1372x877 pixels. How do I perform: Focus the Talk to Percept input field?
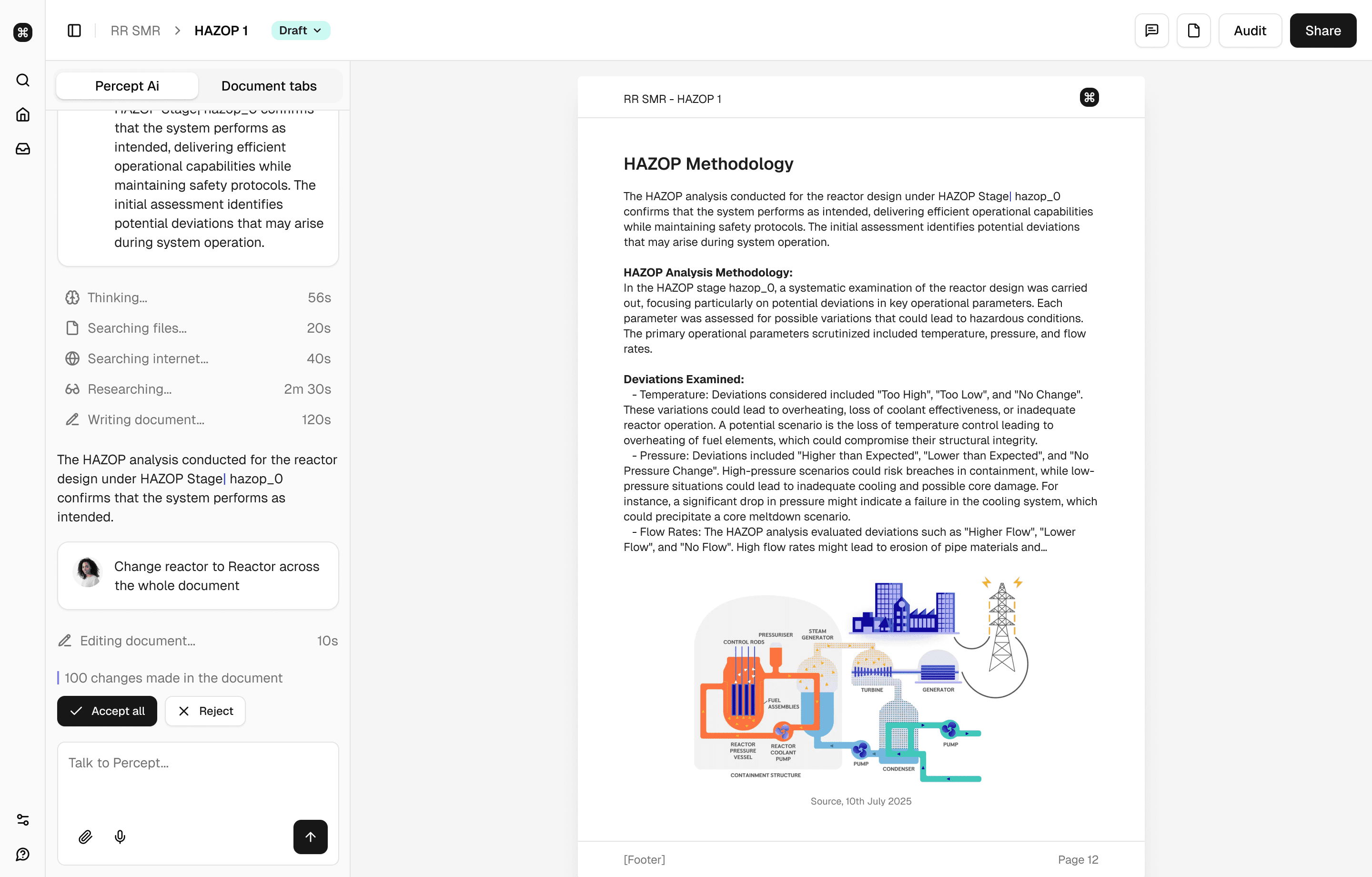[x=198, y=775]
